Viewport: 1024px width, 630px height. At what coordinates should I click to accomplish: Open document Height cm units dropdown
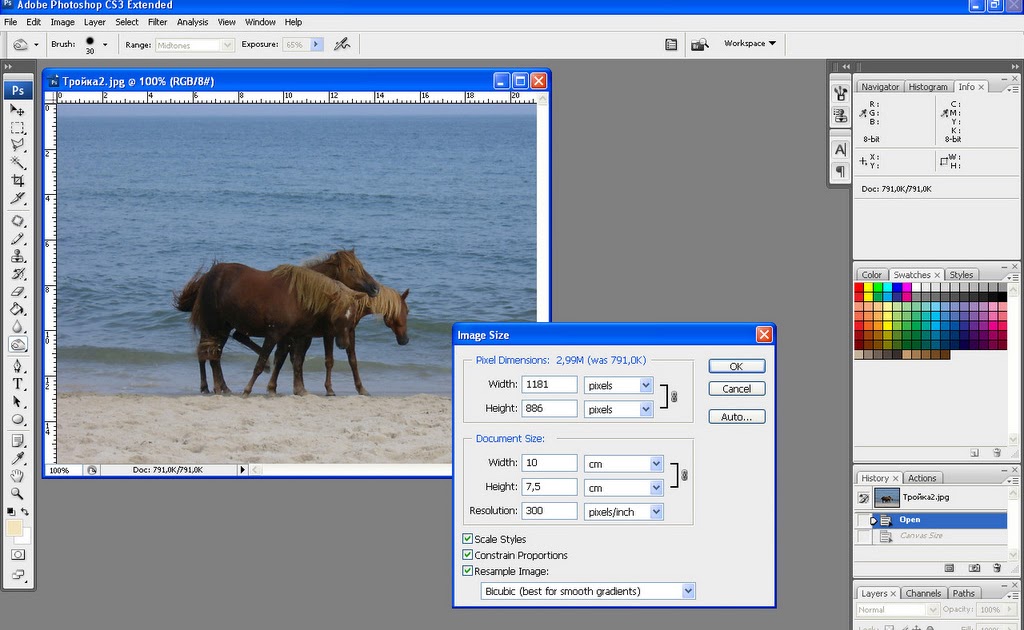pyautogui.click(x=656, y=488)
